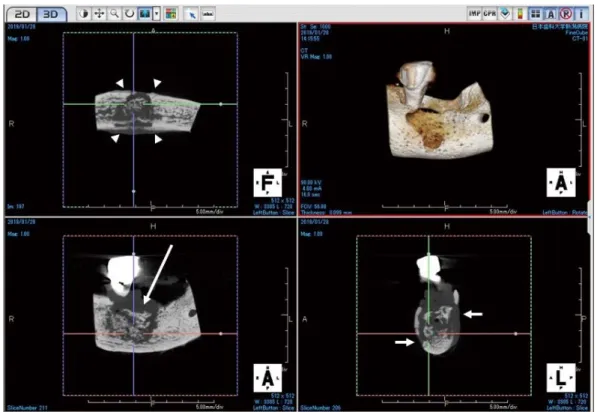597x412 pixels.
Task: Click the 'CT' label in the 3D view
Action: click(x=304, y=50)
